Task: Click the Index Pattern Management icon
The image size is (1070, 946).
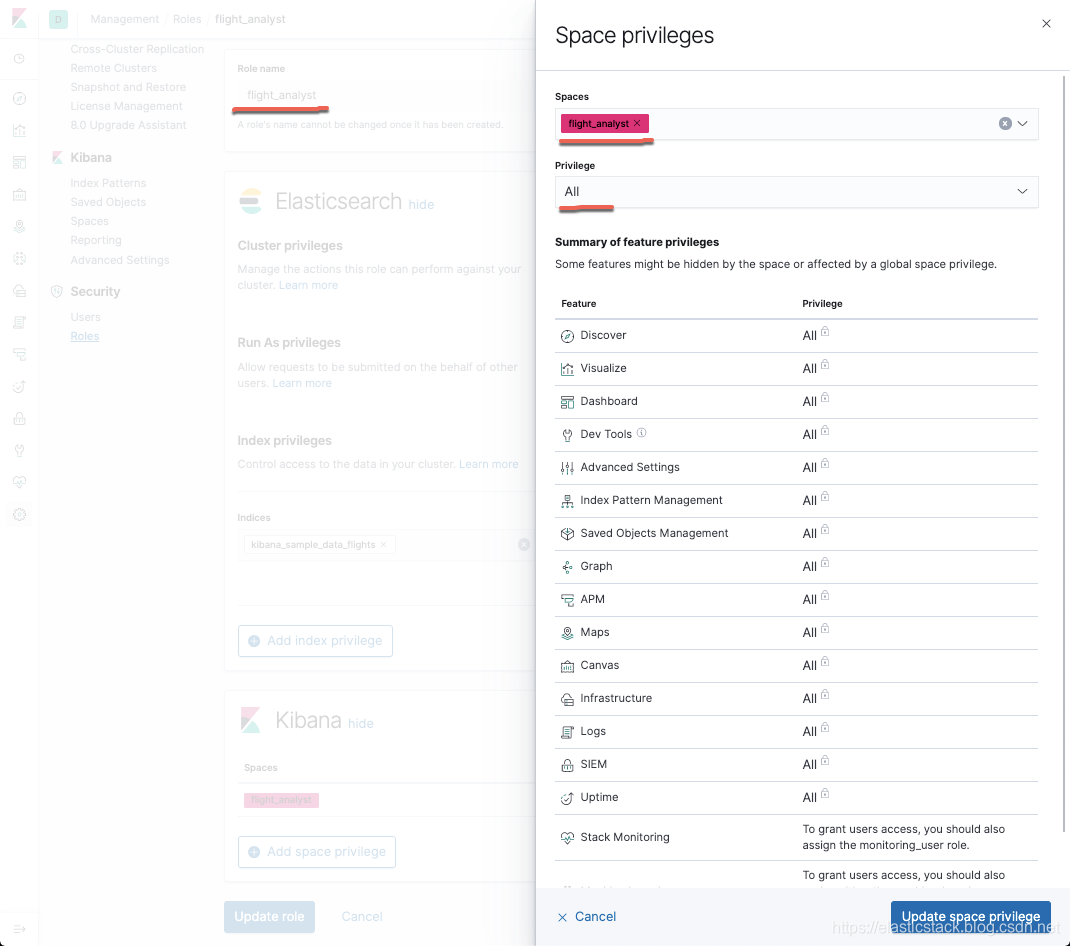Action: (567, 501)
